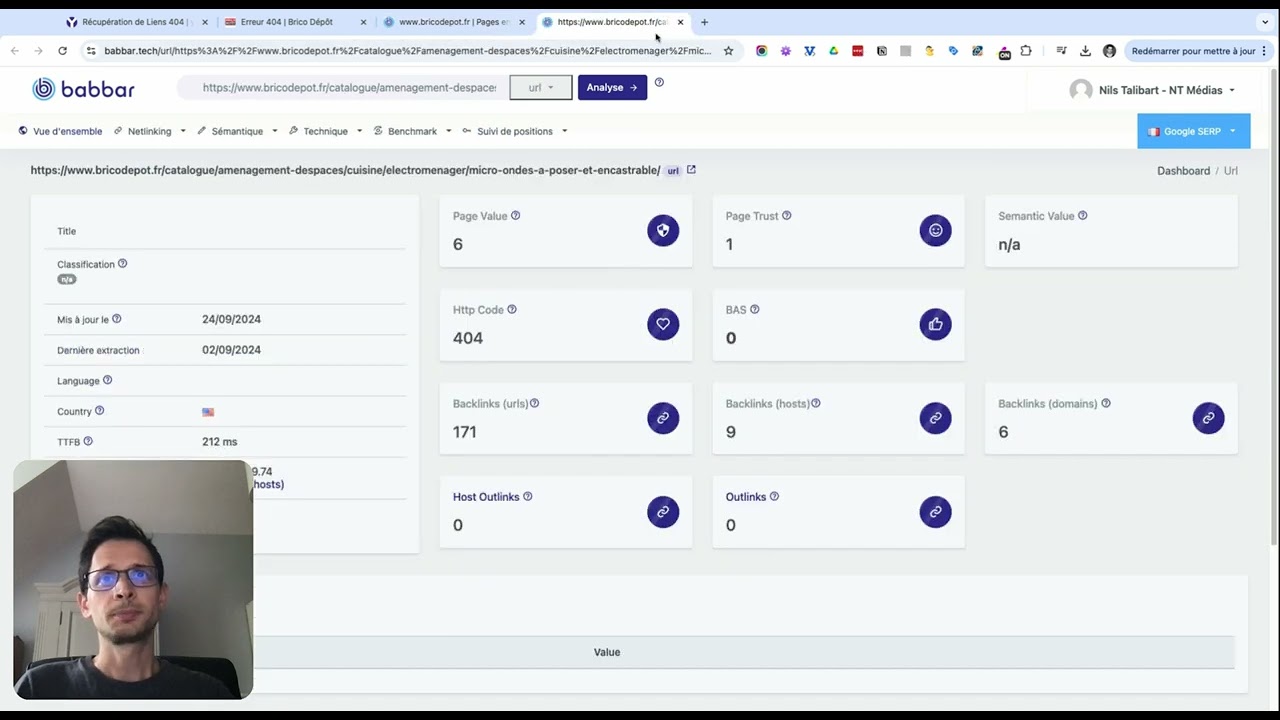Click the date 24/09/2024
This screenshot has height=720, width=1280.
coord(231,319)
